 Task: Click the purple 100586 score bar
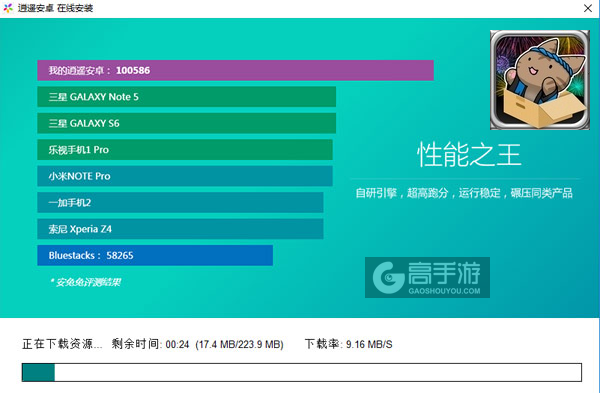click(x=235, y=70)
